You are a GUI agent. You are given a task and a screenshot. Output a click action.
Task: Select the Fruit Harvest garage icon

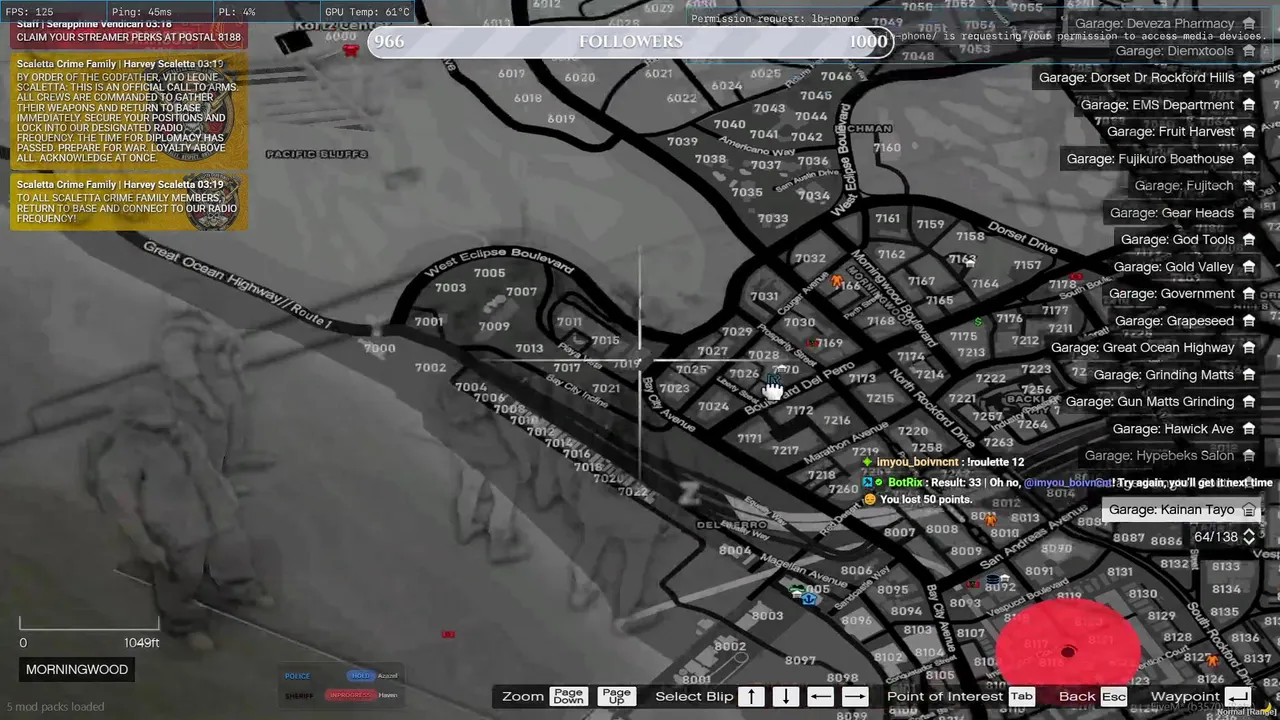click(x=1249, y=131)
